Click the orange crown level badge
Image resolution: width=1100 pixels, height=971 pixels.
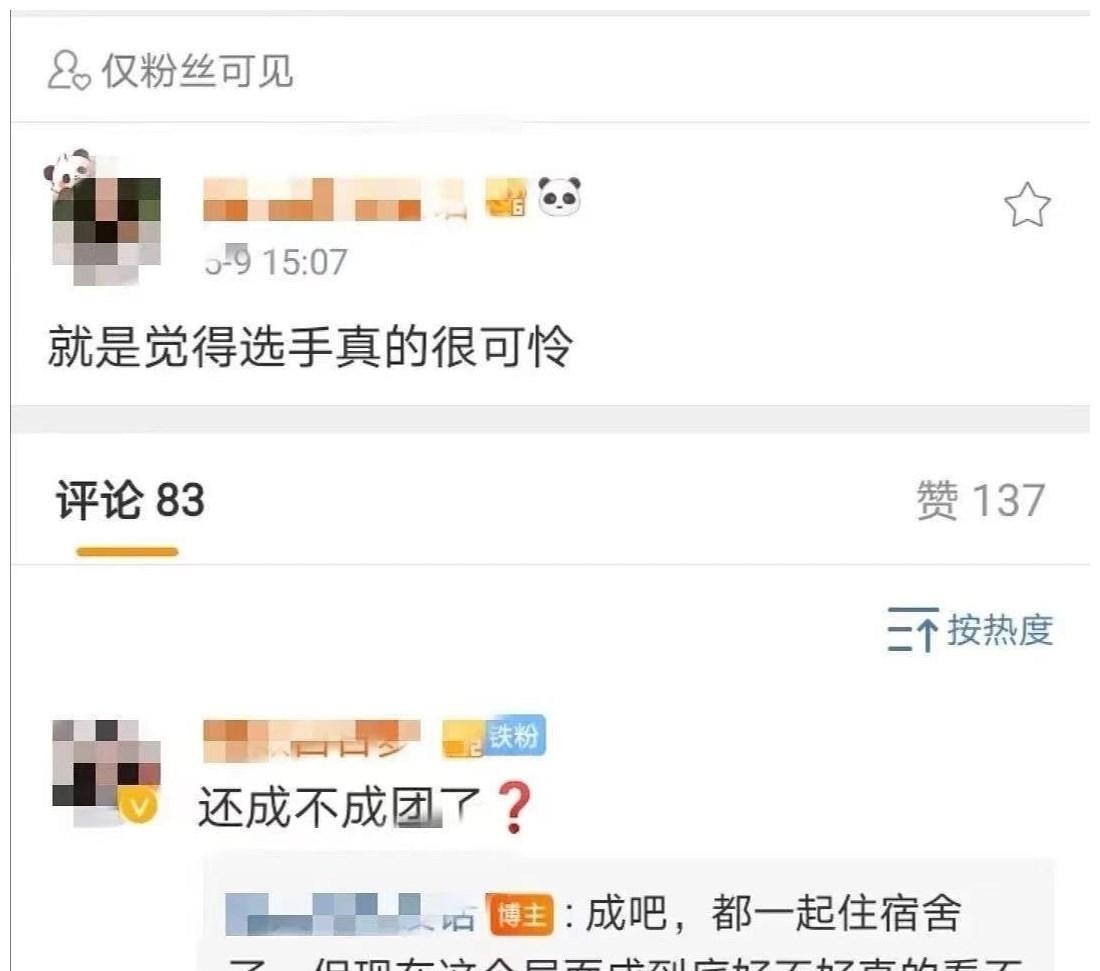pyautogui.click(x=505, y=199)
